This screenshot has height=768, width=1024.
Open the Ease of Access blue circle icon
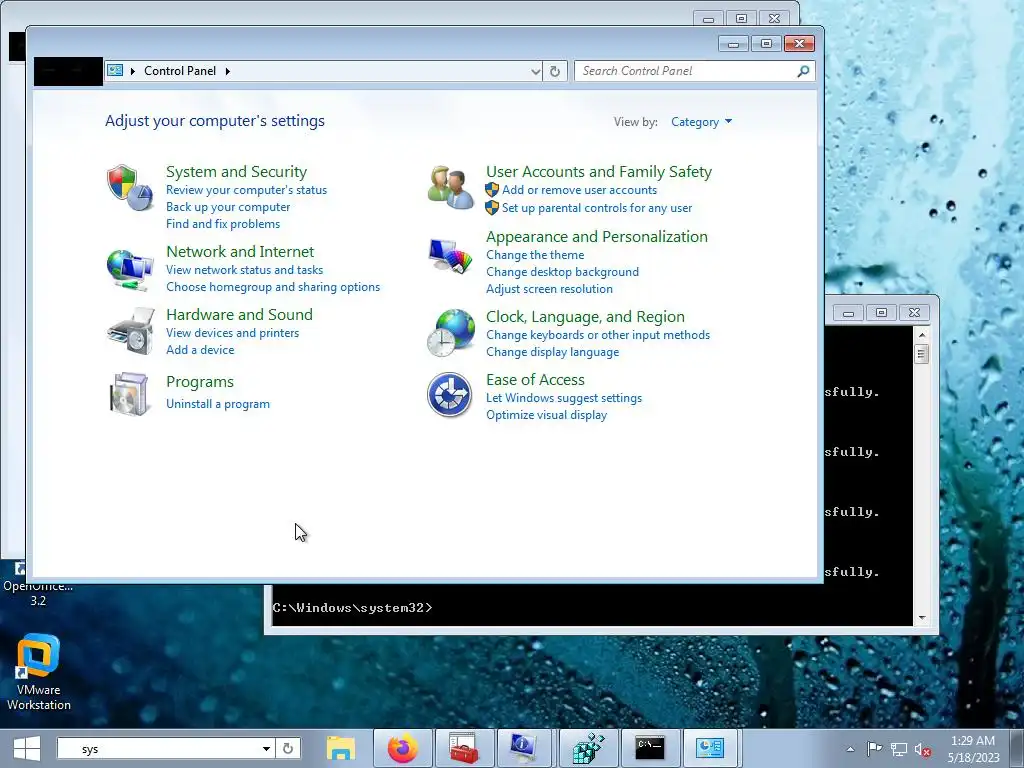(449, 395)
